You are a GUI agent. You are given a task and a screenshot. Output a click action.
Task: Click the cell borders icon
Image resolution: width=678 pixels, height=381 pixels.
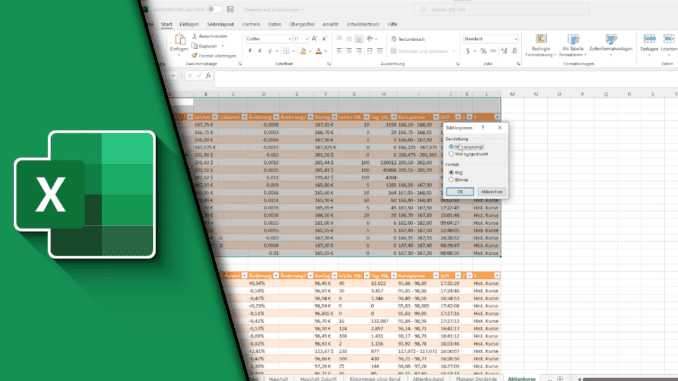[286, 51]
